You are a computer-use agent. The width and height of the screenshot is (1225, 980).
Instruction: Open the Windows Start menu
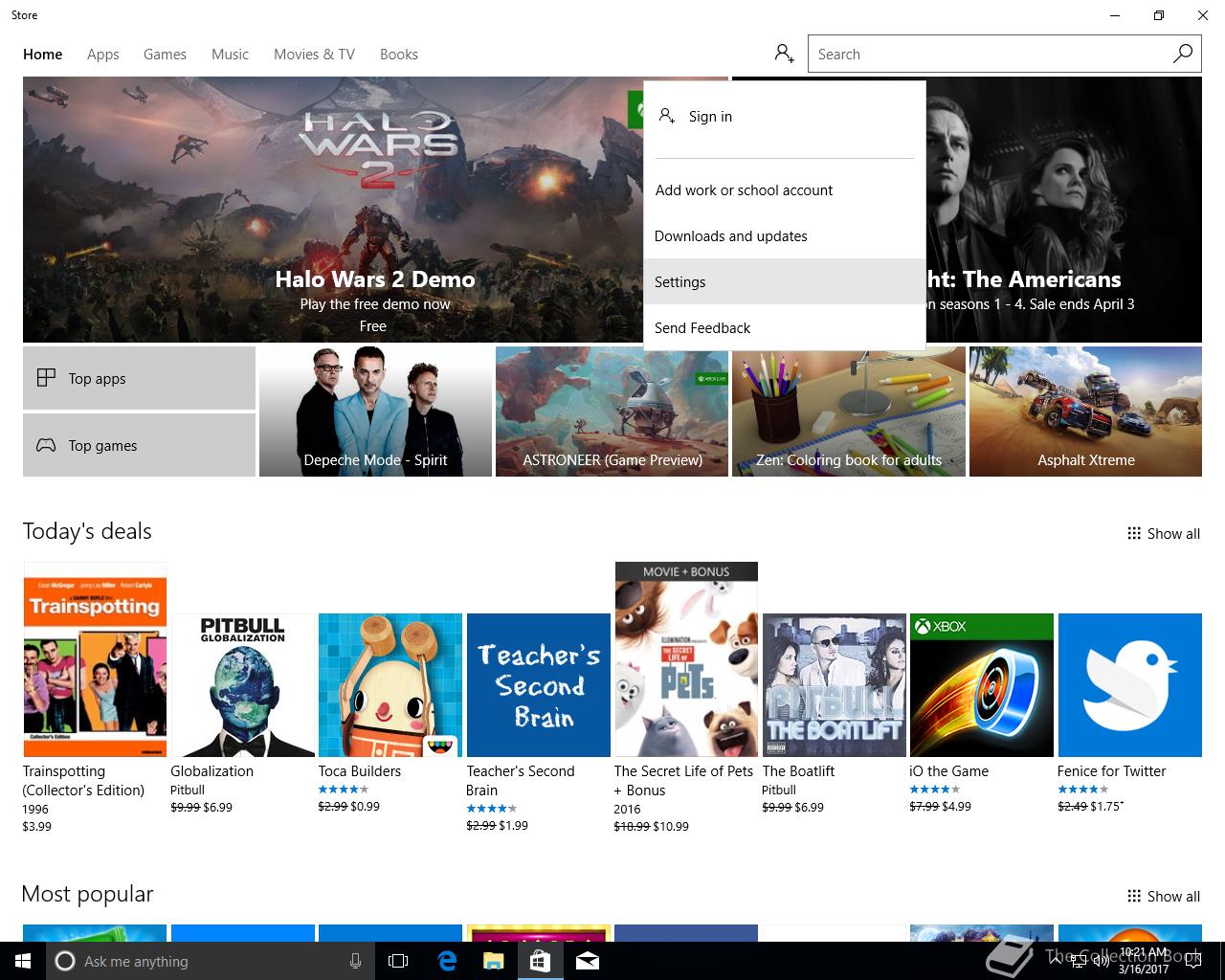(x=23, y=961)
